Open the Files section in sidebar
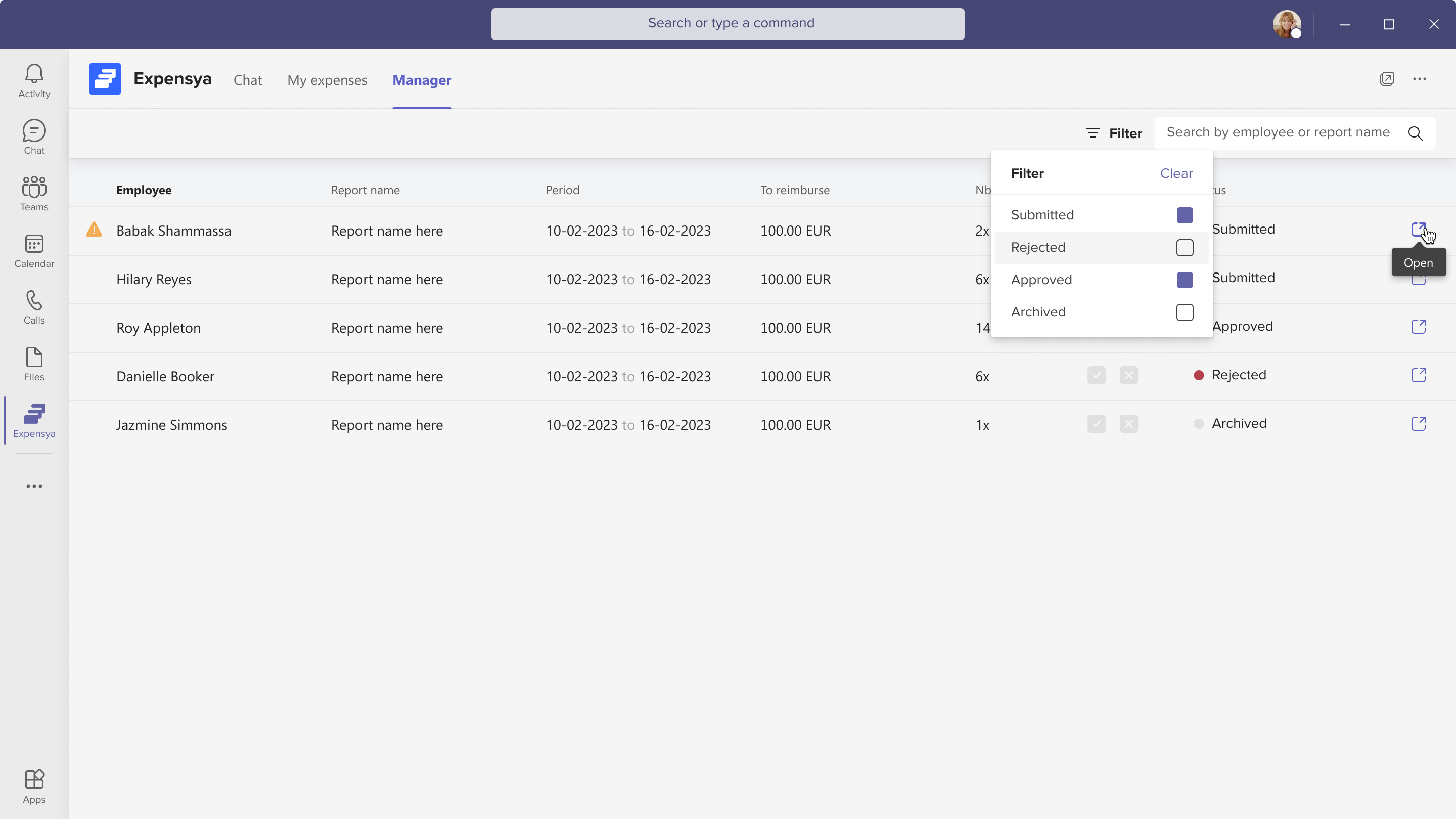1456x819 pixels. click(x=34, y=363)
